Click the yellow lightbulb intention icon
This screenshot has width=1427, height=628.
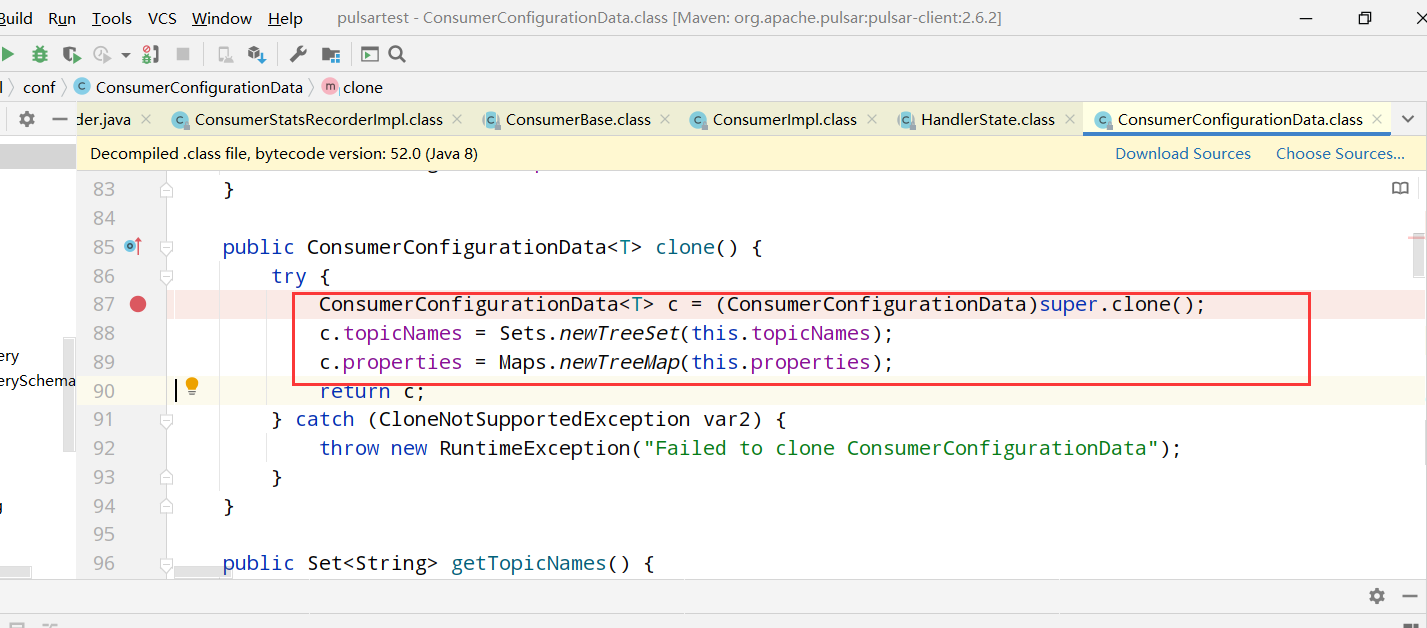(x=192, y=386)
